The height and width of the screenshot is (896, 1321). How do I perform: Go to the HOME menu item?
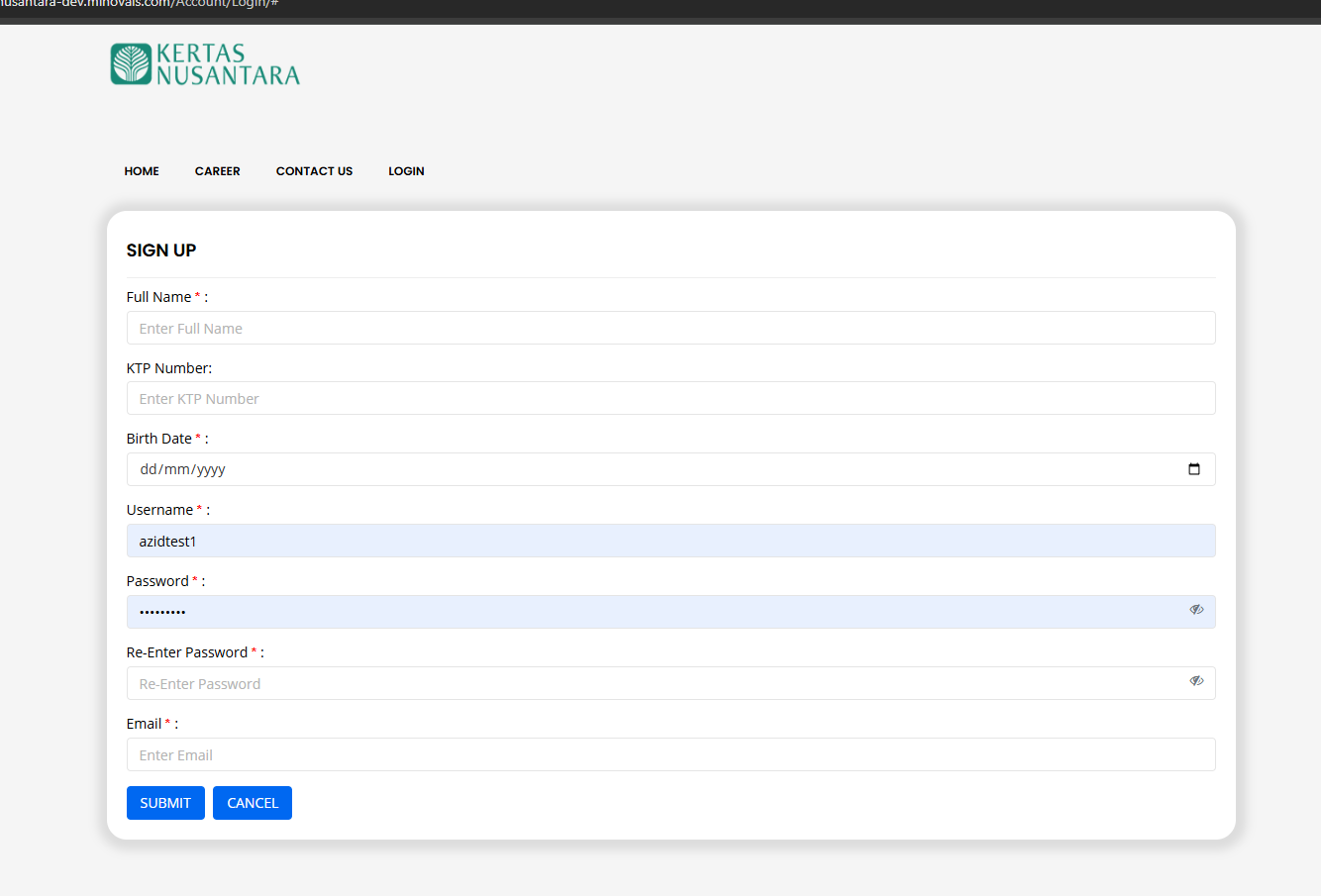[142, 171]
